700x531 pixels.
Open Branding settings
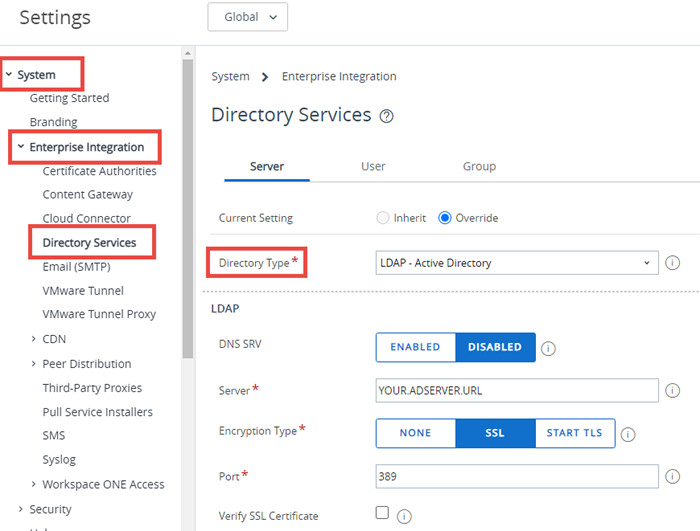(54, 122)
